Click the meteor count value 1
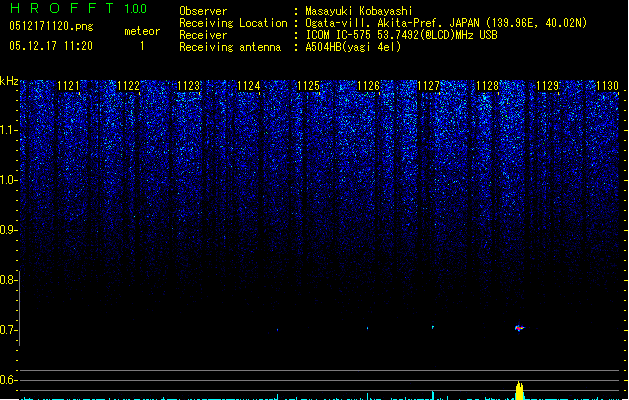 click(x=142, y=46)
